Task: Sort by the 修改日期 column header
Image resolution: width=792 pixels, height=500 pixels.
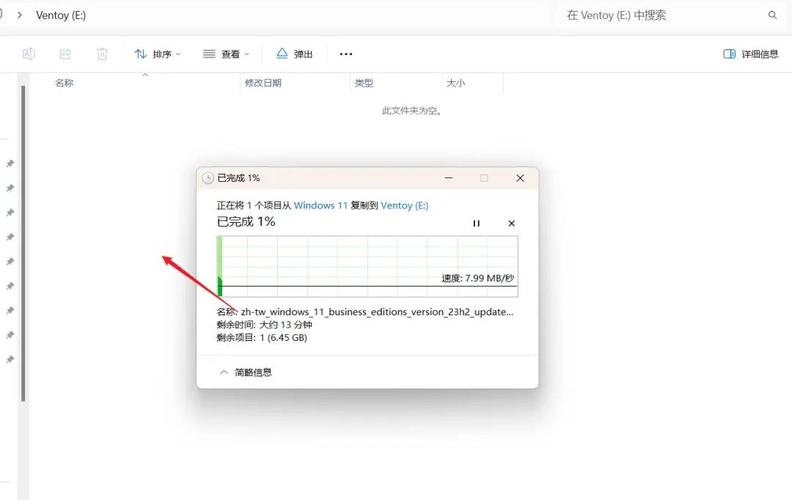Action: pos(263,83)
